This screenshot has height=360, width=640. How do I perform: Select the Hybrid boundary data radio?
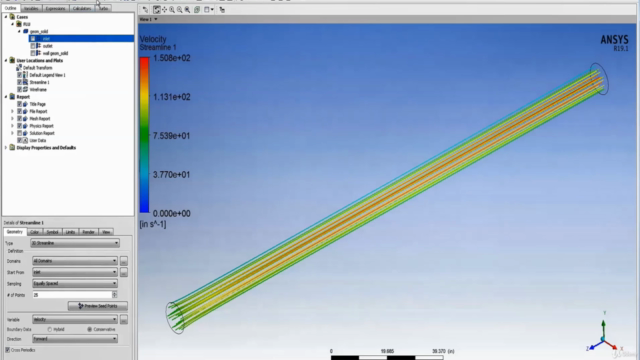(49, 329)
